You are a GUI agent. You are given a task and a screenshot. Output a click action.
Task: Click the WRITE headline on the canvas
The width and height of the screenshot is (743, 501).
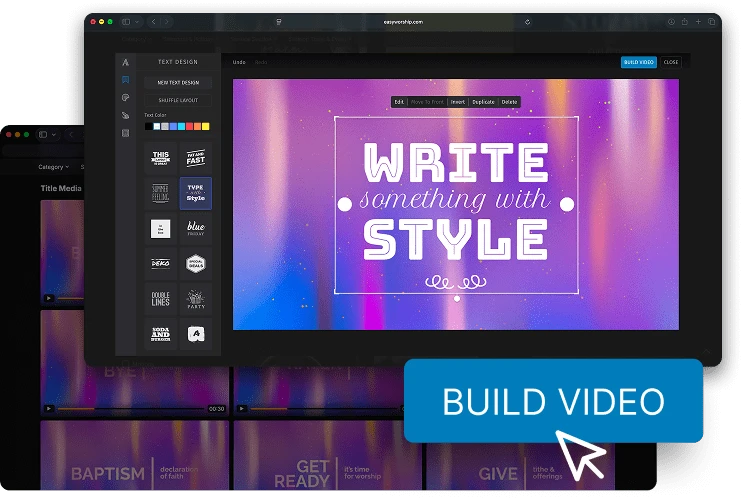point(457,163)
